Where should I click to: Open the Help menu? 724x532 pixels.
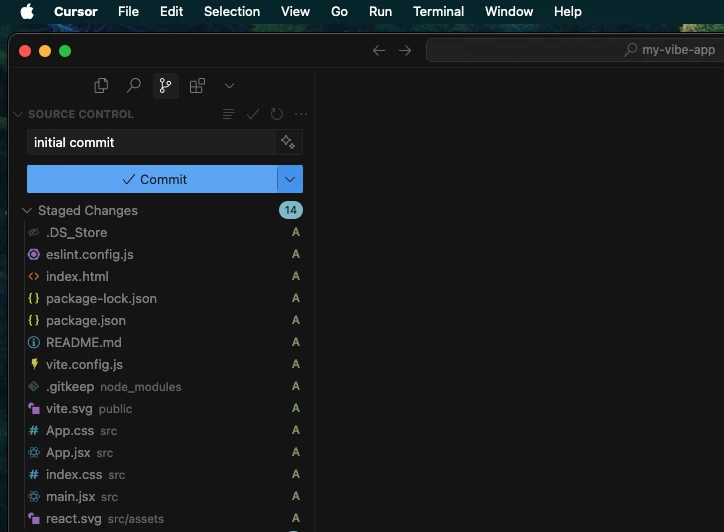pyautogui.click(x=567, y=12)
